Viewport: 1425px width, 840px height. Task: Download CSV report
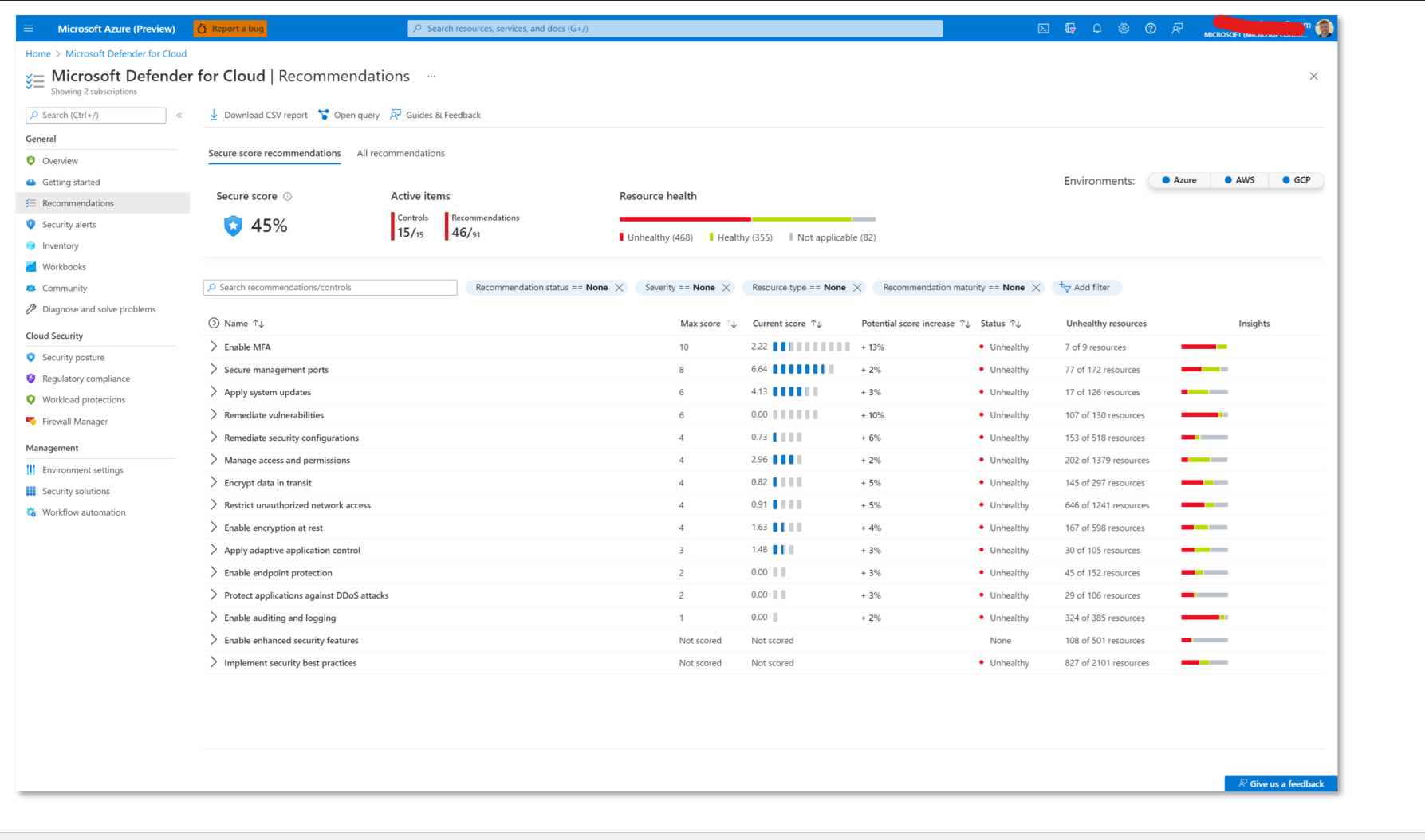[x=258, y=116]
